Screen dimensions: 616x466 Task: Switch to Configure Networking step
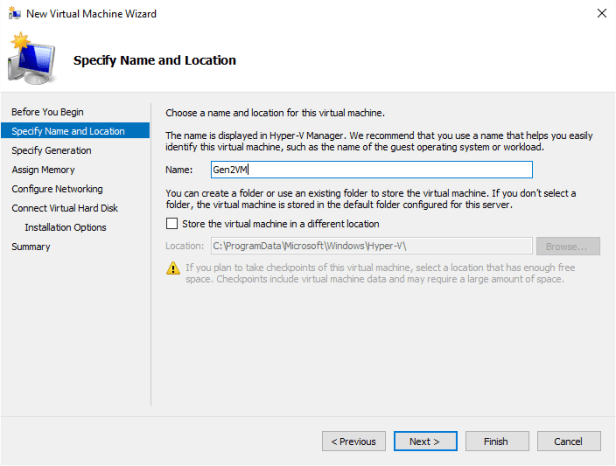pyautogui.click(x=56, y=189)
